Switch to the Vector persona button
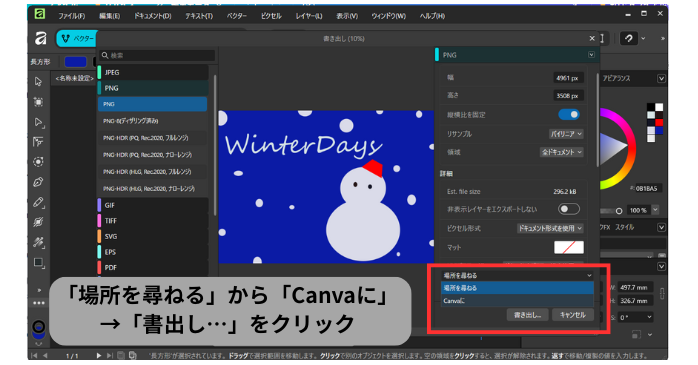This screenshot has height=365, width=698. [x=77, y=39]
